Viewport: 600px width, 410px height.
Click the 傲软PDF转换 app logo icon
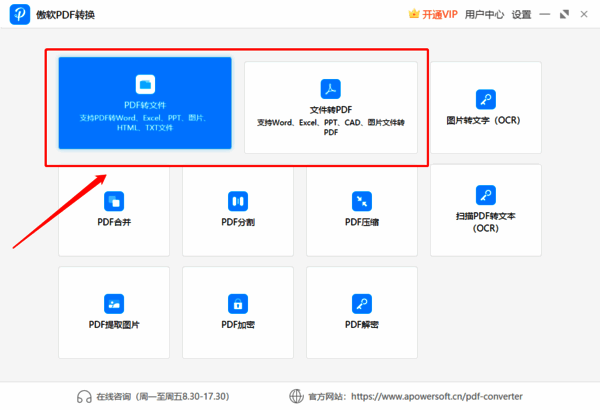tap(20, 14)
